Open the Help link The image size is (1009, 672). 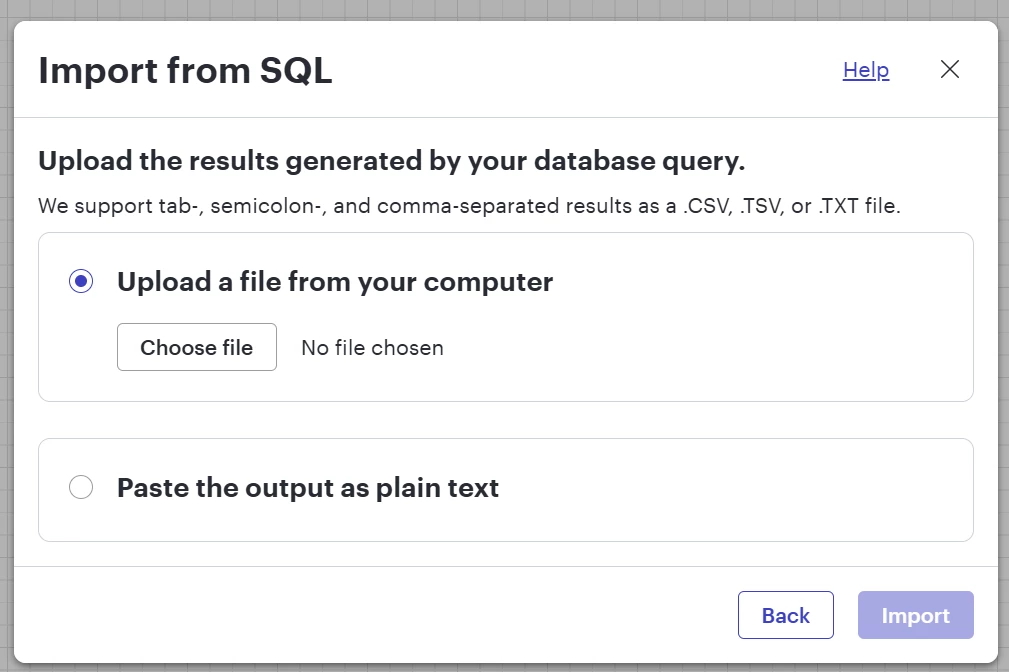[x=866, y=70]
